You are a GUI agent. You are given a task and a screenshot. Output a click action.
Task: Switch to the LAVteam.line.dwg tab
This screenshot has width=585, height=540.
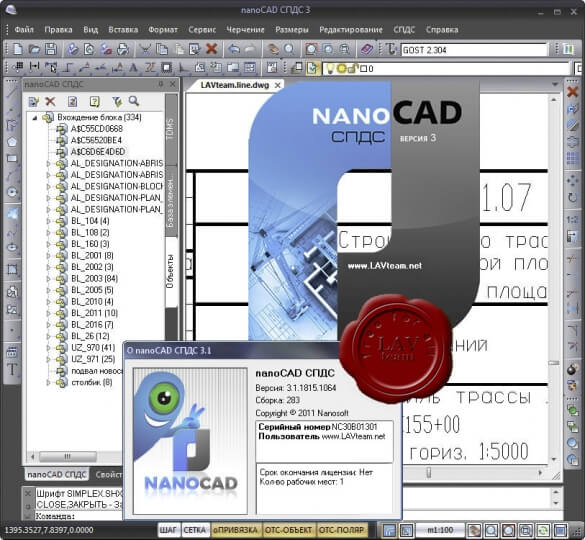coord(235,85)
